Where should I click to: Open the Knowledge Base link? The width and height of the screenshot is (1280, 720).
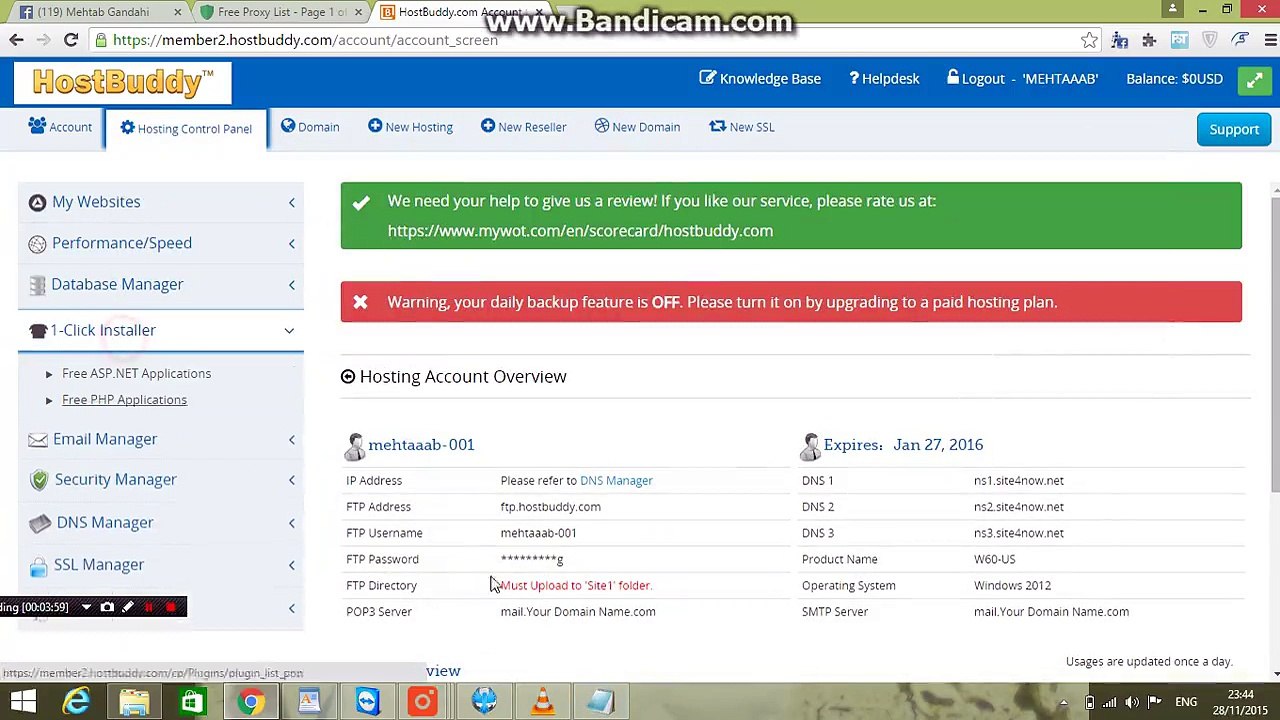tap(760, 79)
